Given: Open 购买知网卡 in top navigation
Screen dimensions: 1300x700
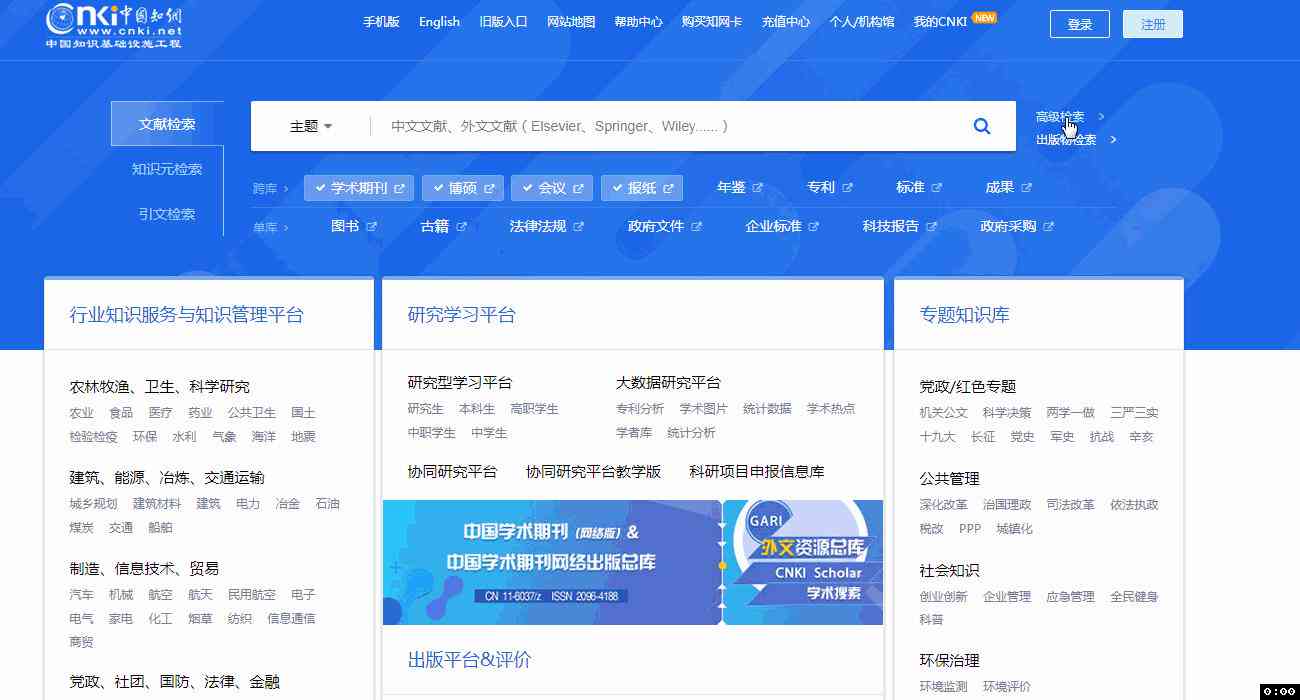Looking at the screenshot, I should (x=712, y=21).
